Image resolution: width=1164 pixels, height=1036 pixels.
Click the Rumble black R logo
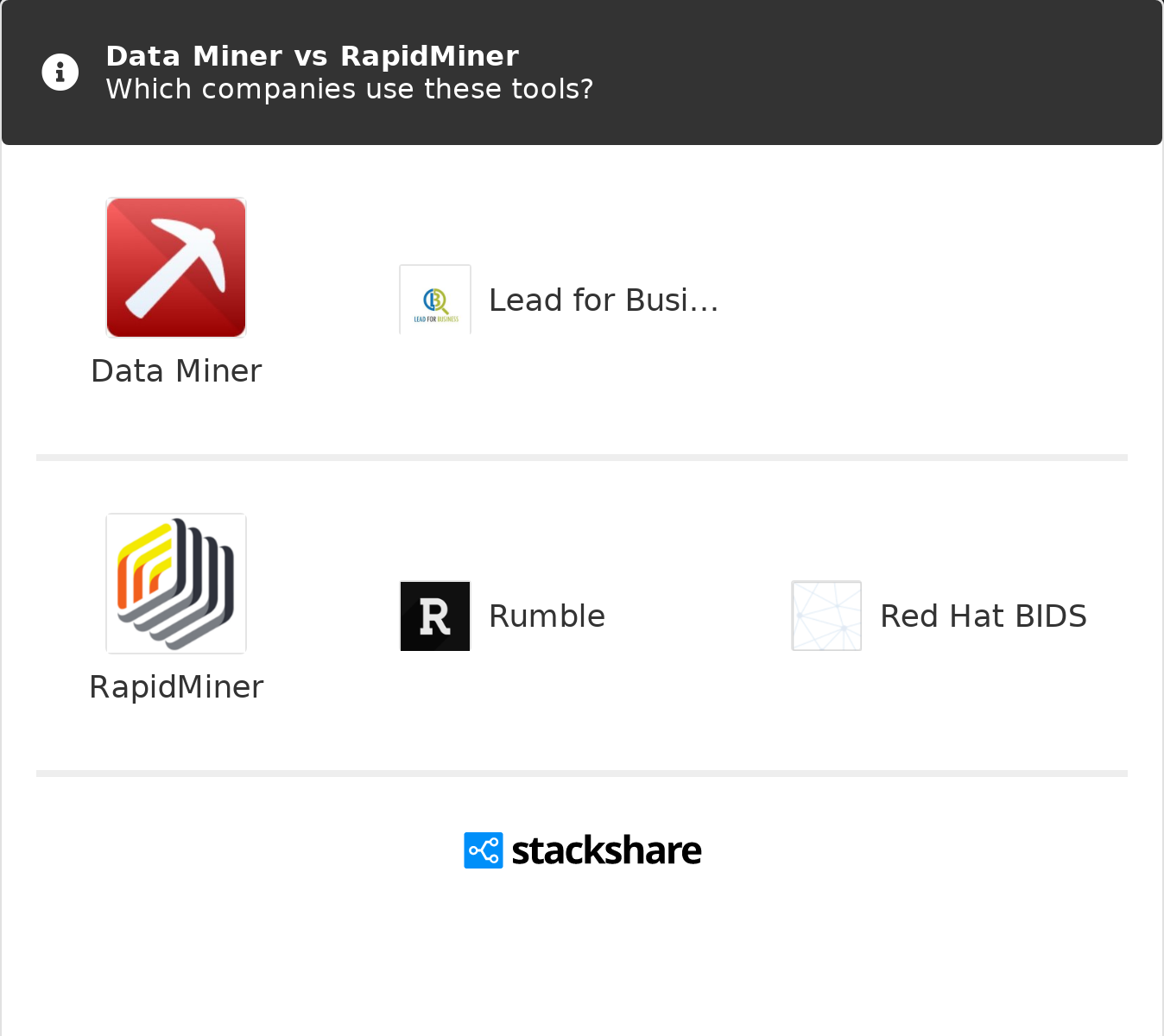(435, 616)
